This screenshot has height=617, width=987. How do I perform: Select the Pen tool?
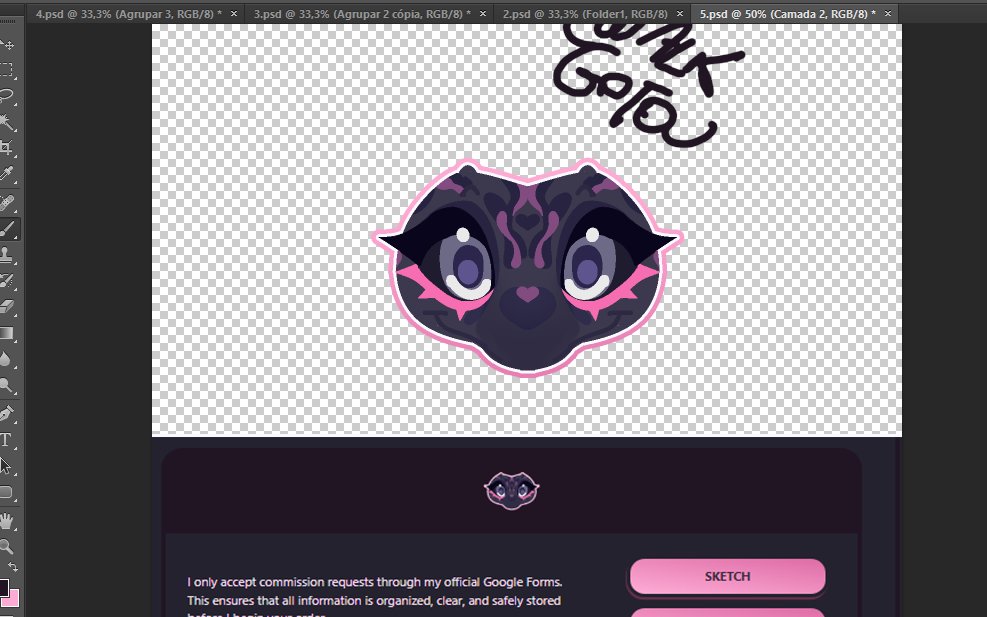click(x=7, y=414)
